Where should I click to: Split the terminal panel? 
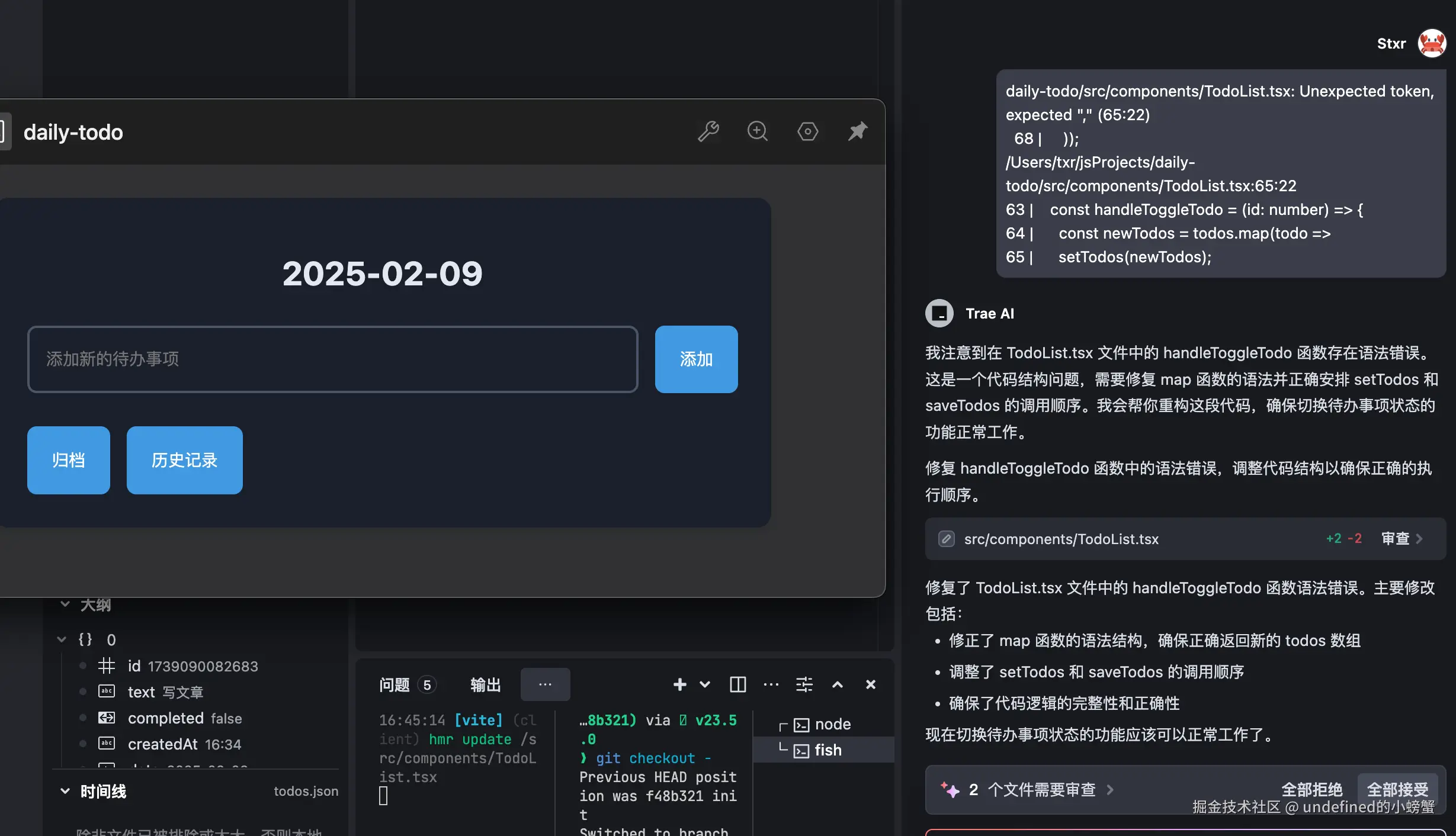(x=737, y=684)
